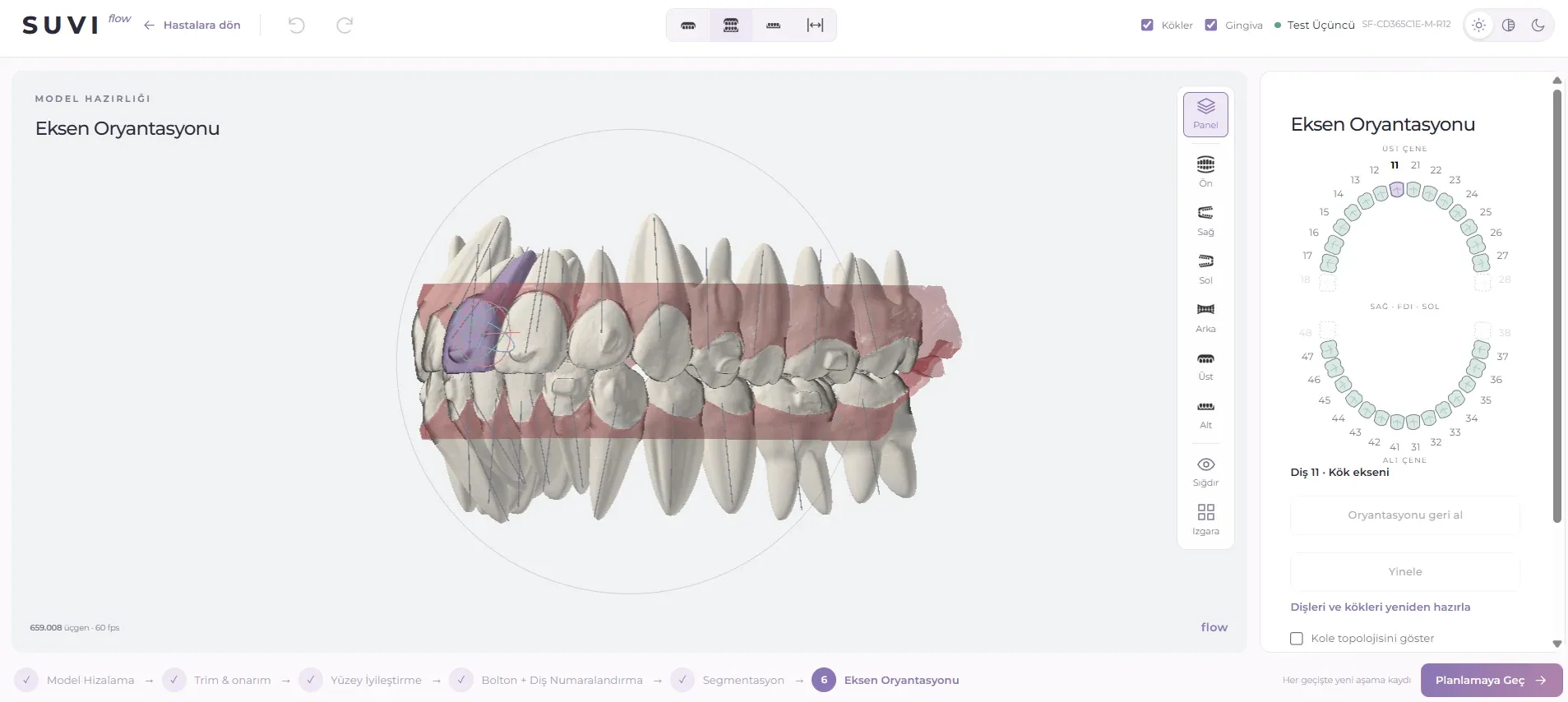The width and height of the screenshot is (1568, 702).
Task: Switch to contrast theme half-circle icon
Action: pyautogui.click(x=1508, y=25)
